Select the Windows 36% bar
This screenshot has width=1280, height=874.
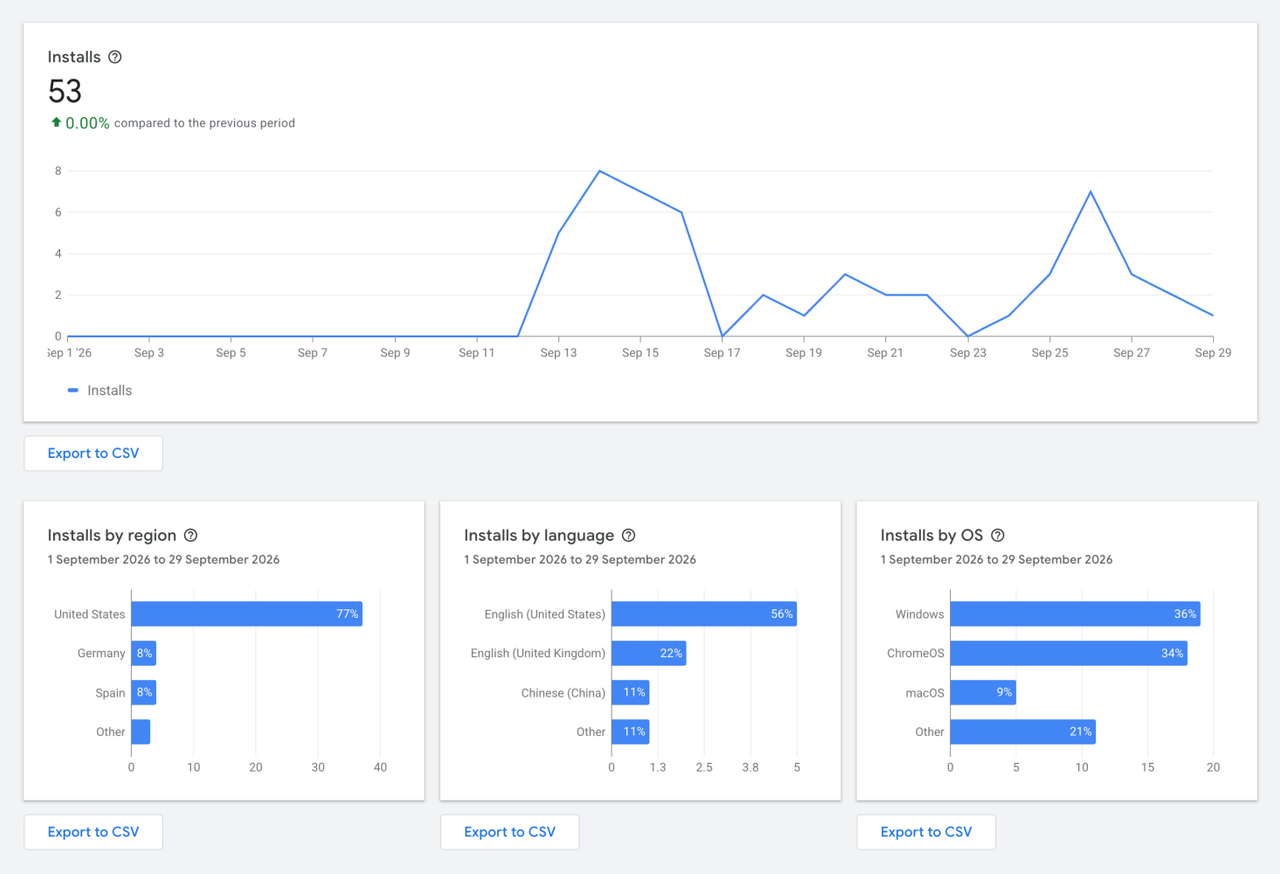click(1075, 614)
